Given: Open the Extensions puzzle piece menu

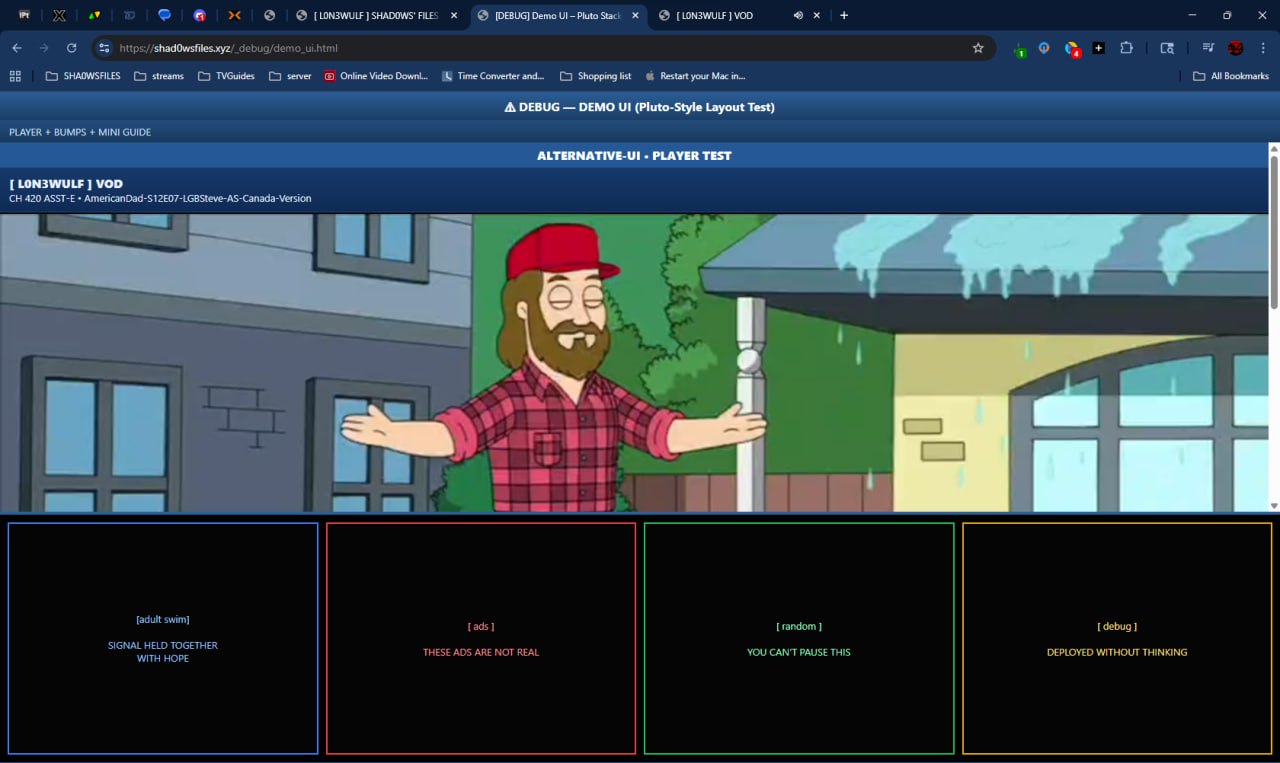Looking at the screenshot, I should click(x=1126, y=48).
